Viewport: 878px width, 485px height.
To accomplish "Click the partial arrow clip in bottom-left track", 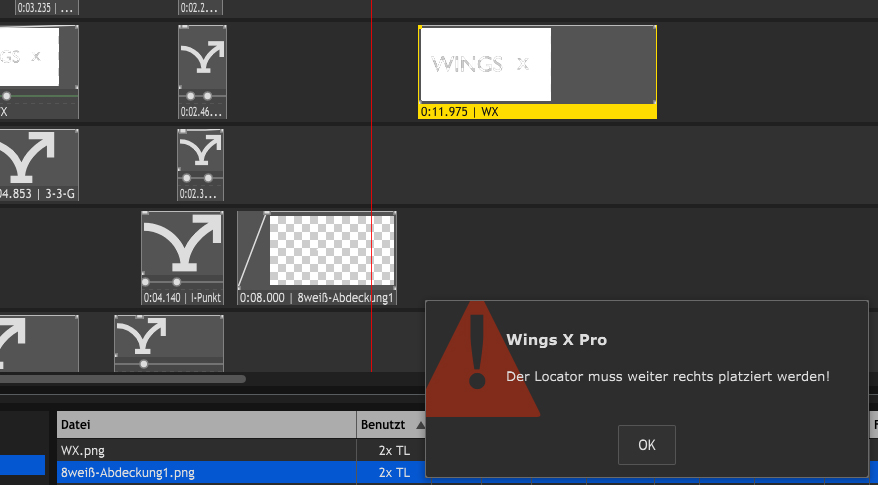I will 39,343.
